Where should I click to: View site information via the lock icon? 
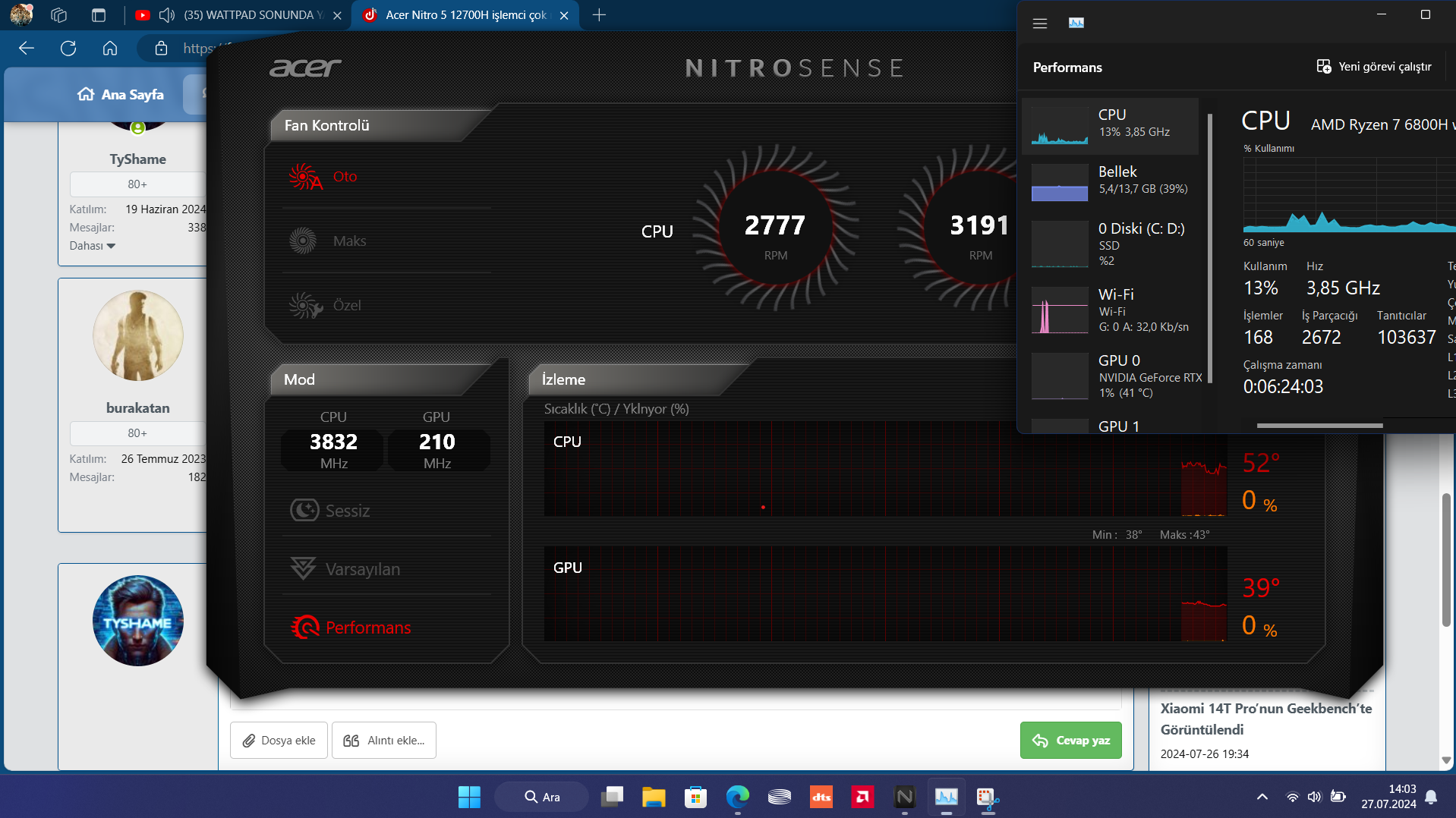(x=161, y=49)
